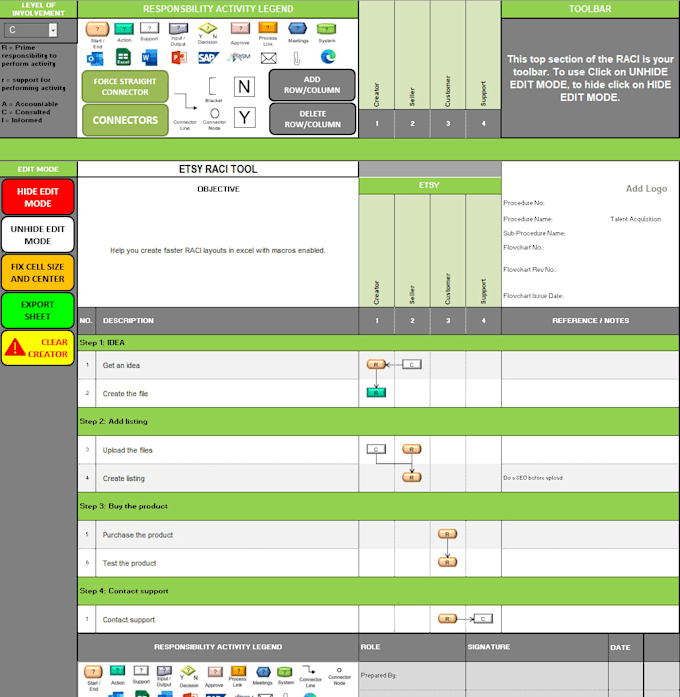Click the Delete Row/Column button

[312, 119]
